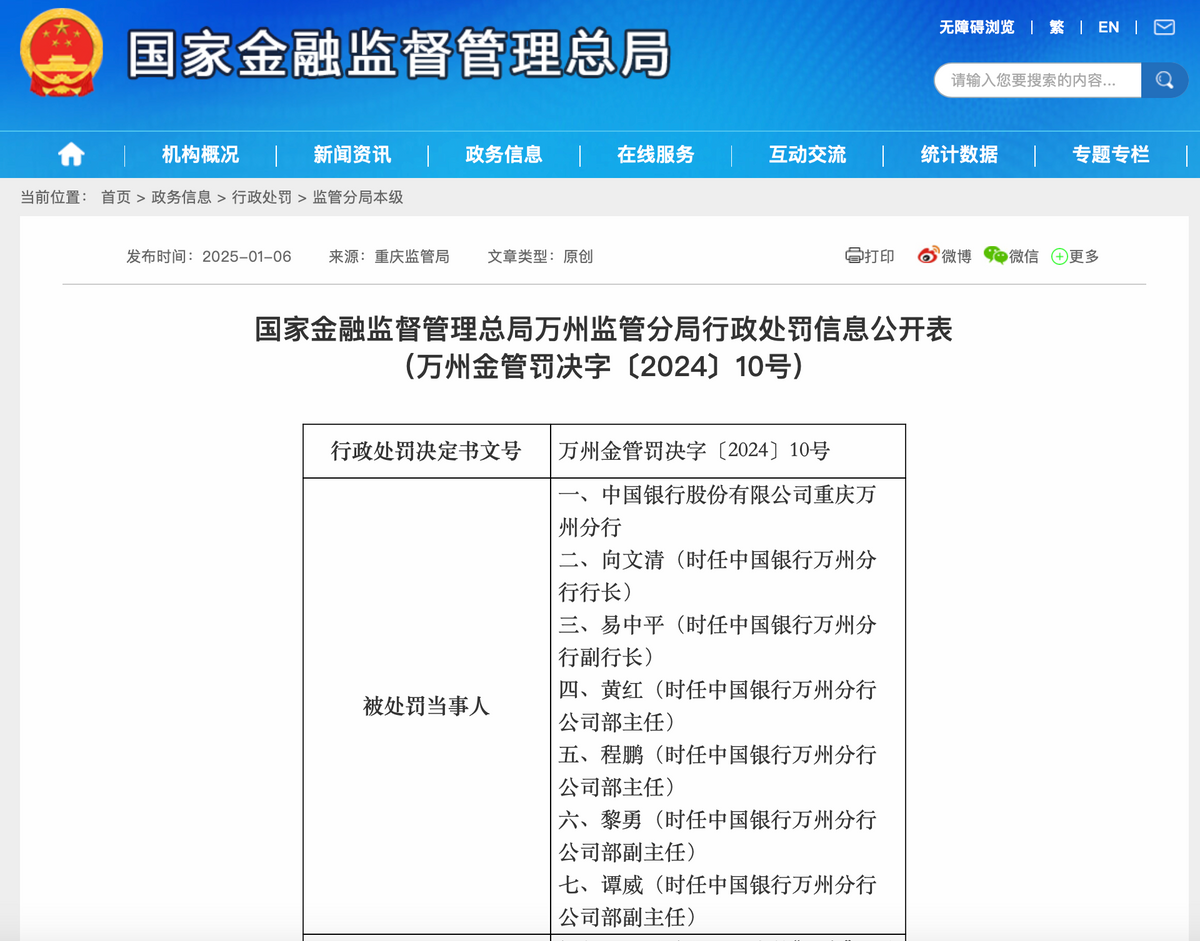Click entry 五、程鹏
This screenshot has width=1200, height=941.
718,771
